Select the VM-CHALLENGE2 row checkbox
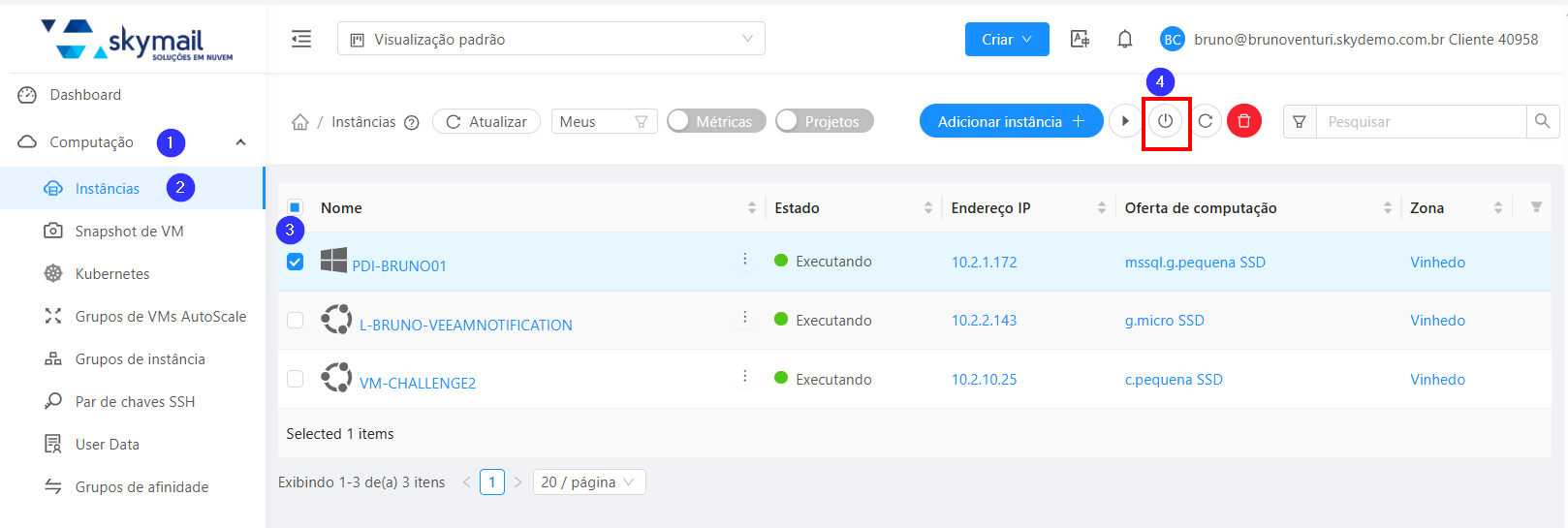 (296, 379)
